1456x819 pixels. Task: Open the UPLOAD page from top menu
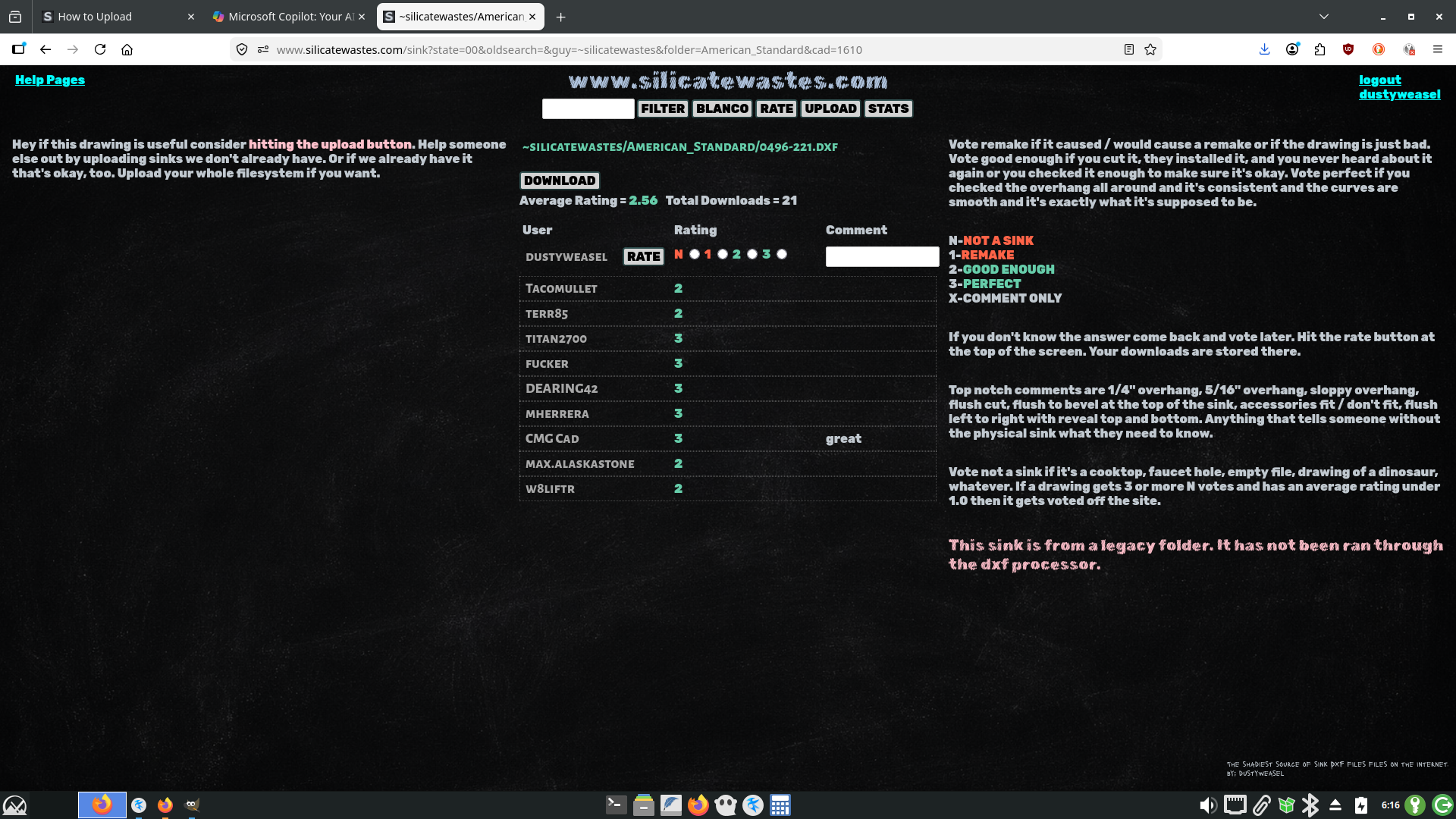pyautogui.click(x=830, y=108)
